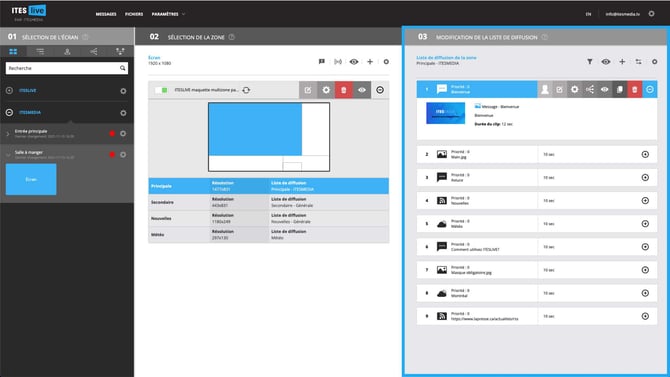Click the blue main zone in the layout preview
The height and width of the screenshot is (377, 670).
tap(255, 130)
